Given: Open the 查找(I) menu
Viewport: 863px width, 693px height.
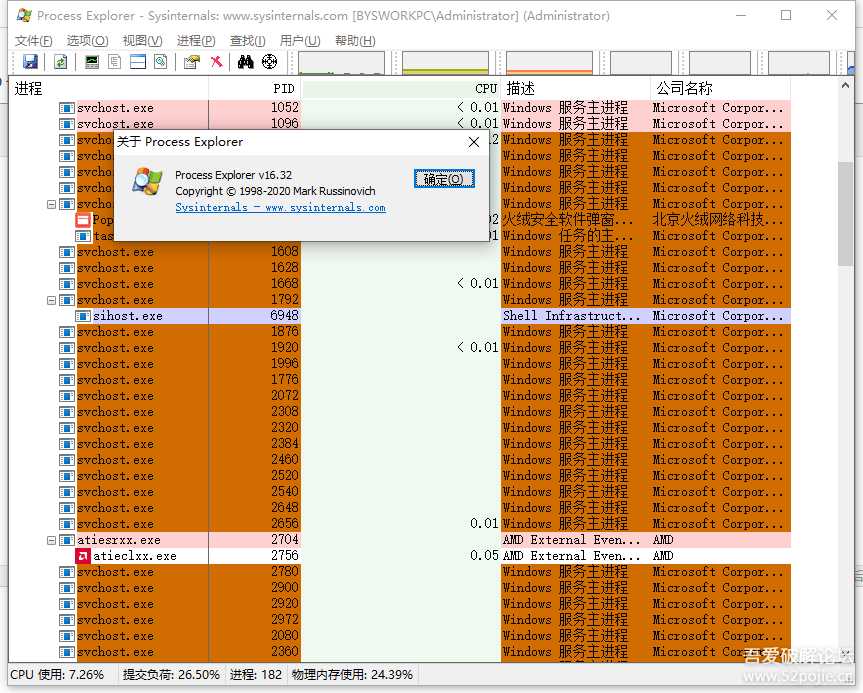Looking at the screenshot, I should [x=247, y=41].
